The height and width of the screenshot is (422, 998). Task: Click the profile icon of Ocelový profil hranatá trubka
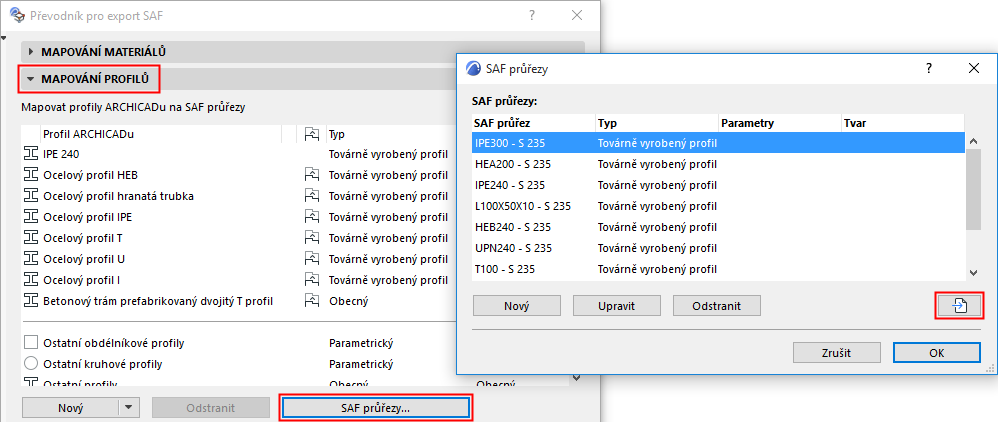pyautogui.click(x=31, y=195)
